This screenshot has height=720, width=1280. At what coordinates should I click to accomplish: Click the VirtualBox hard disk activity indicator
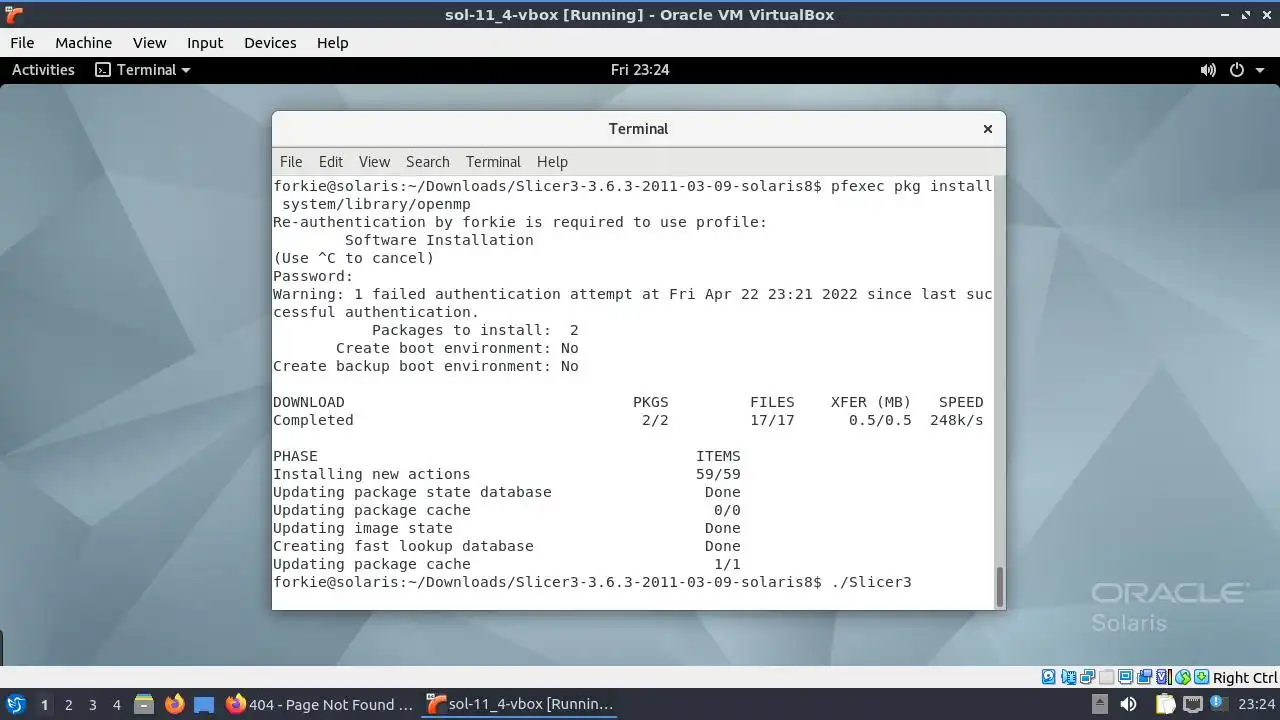pyautogui.click(x=1048, y=677)
